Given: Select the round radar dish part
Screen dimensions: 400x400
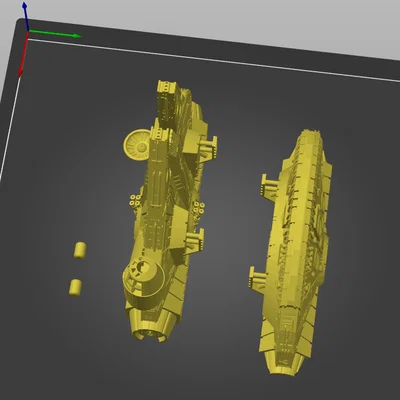Looking at the screenshot, I should coord(136,145).
